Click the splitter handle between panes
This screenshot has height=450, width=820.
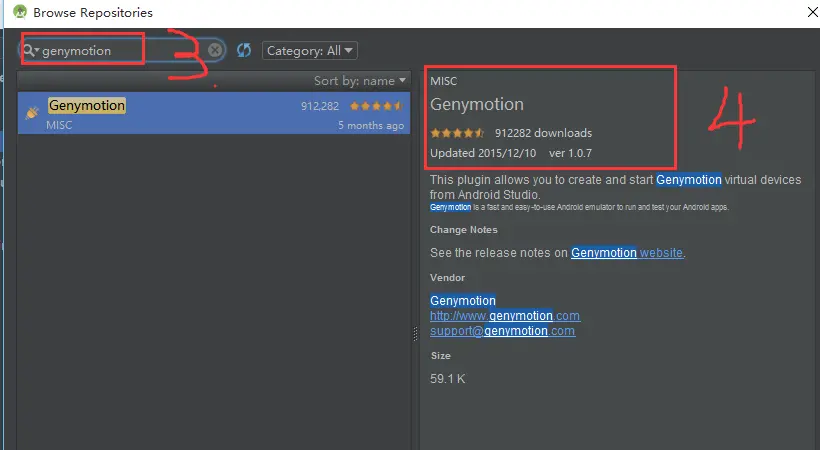click(x=415, y=333)
